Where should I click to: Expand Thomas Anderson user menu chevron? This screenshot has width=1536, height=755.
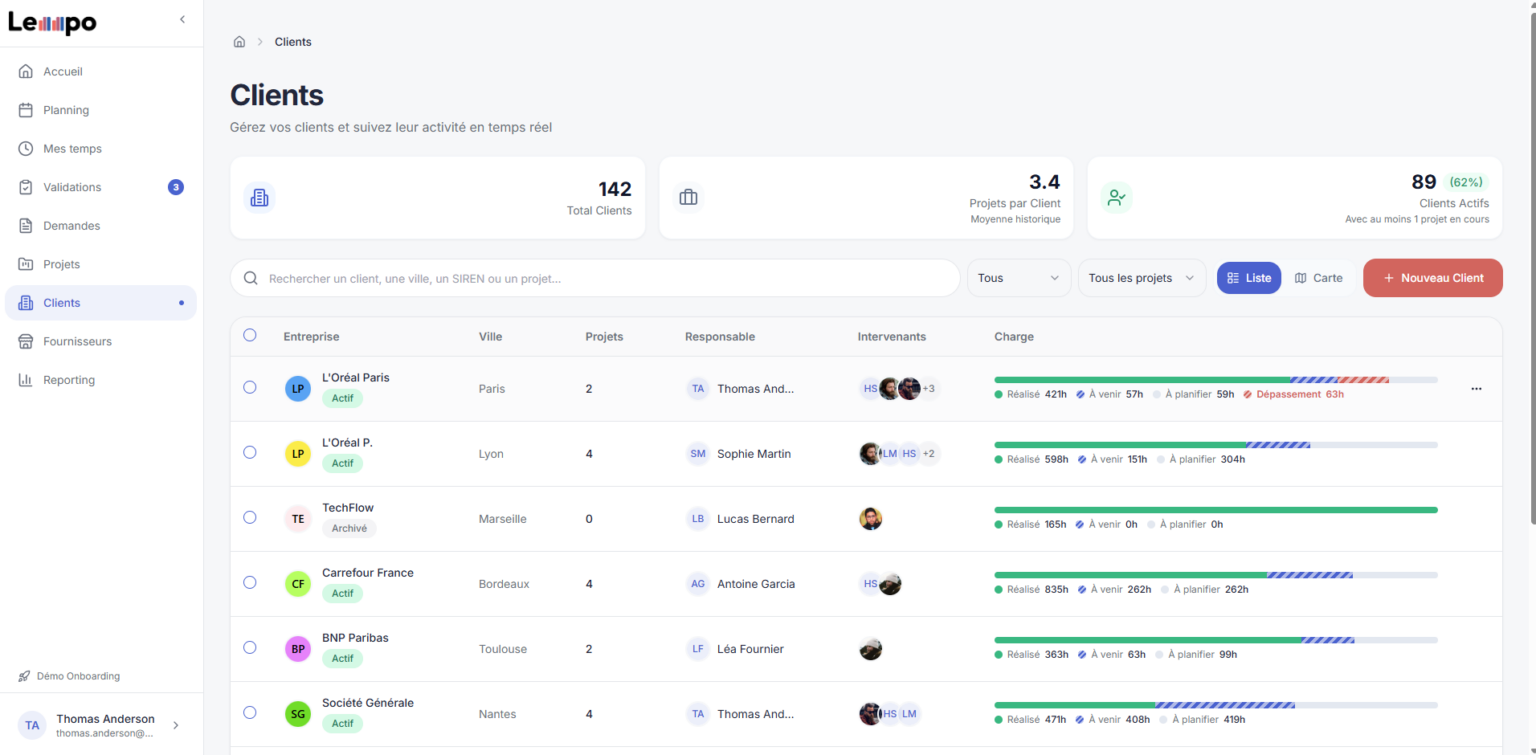coord(176,725)
